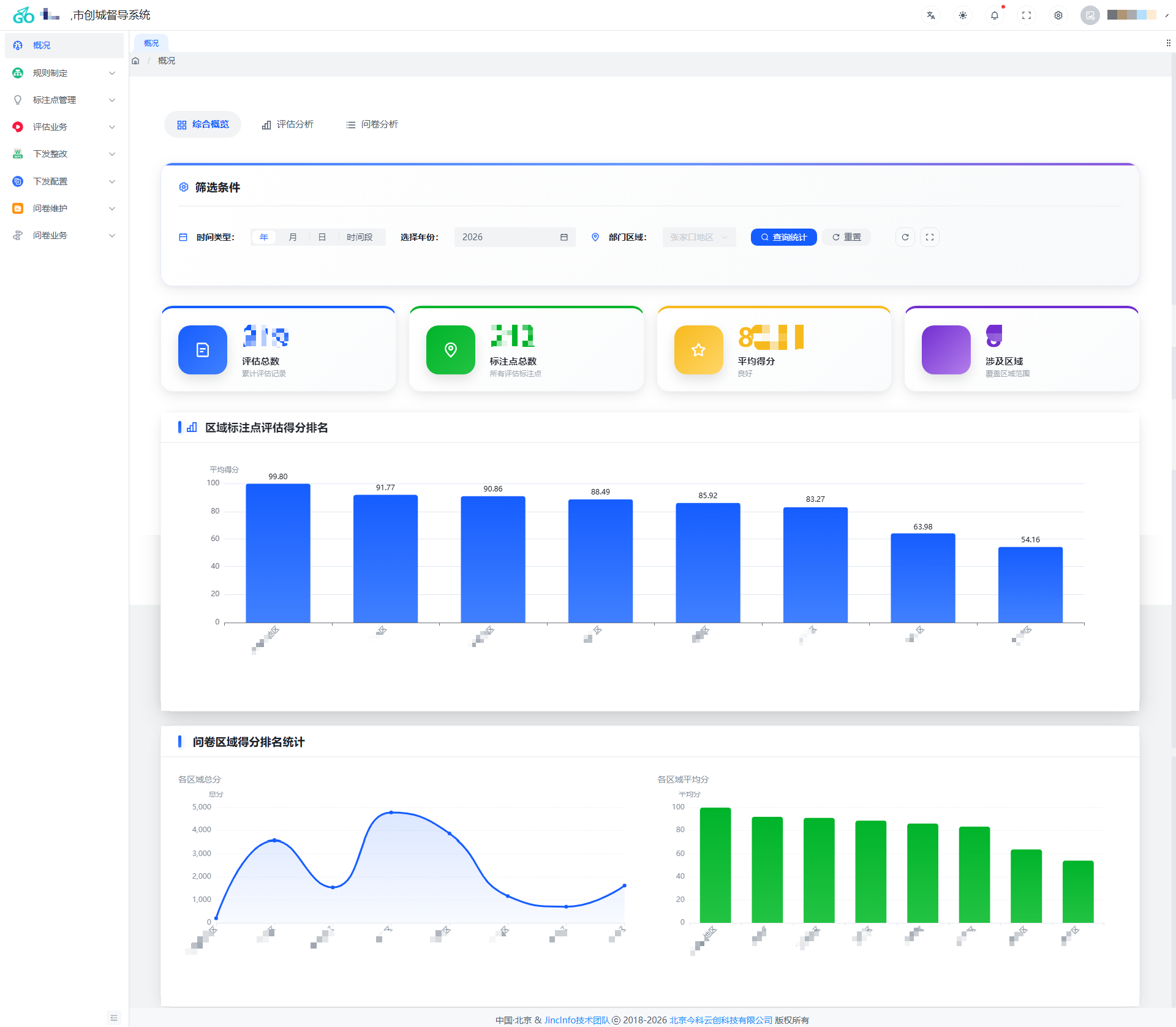Screen dimensions: 1176x1027
Task: Click the refresh icon beside 重置
Action: pos(905,237)
